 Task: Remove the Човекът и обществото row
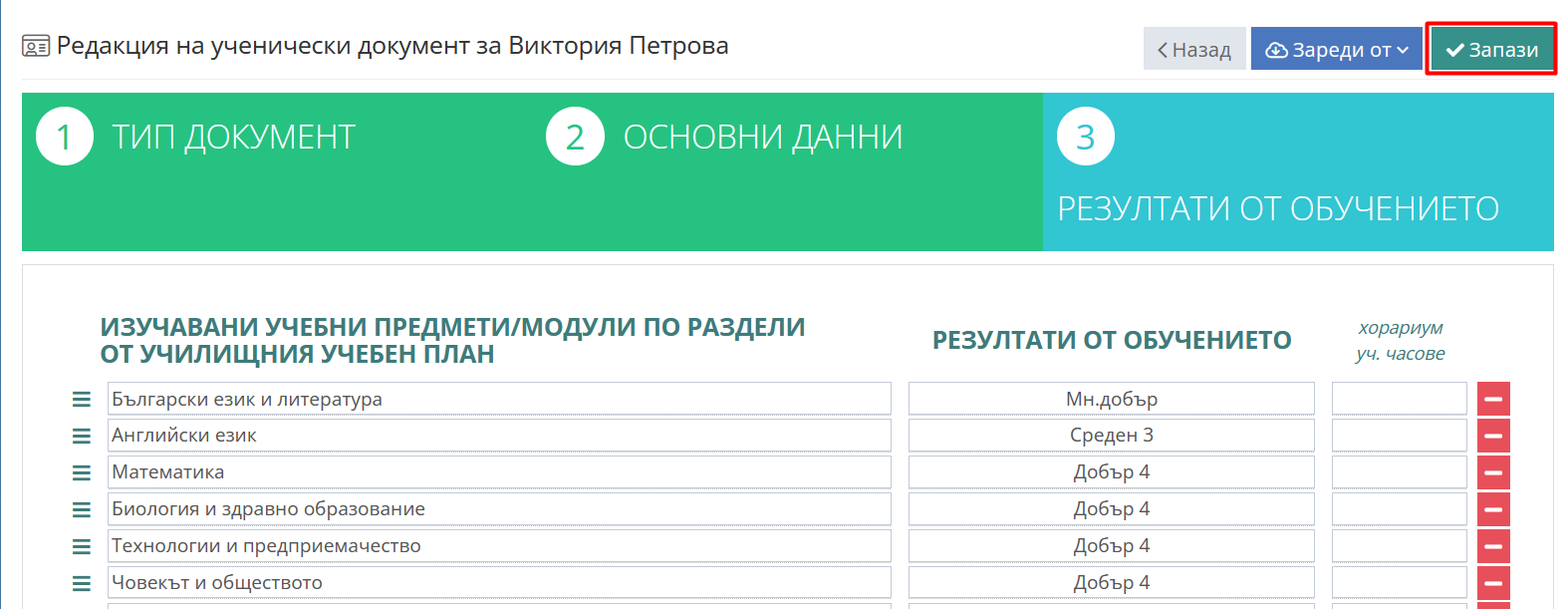1493,583
